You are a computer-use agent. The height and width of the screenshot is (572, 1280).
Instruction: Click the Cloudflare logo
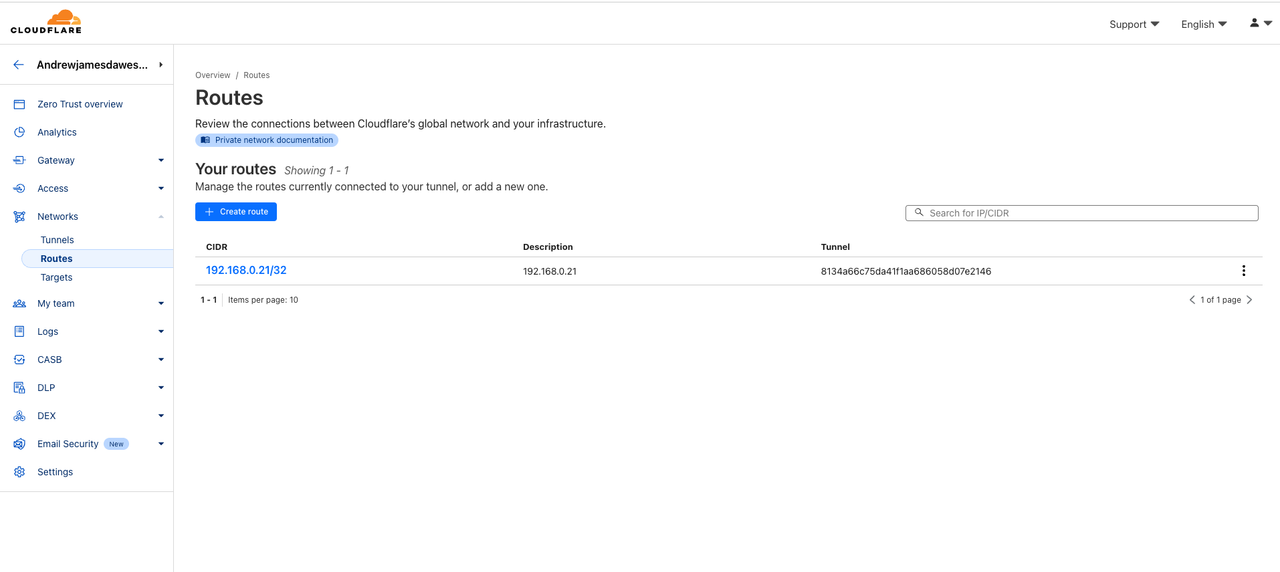coord(46,22)
